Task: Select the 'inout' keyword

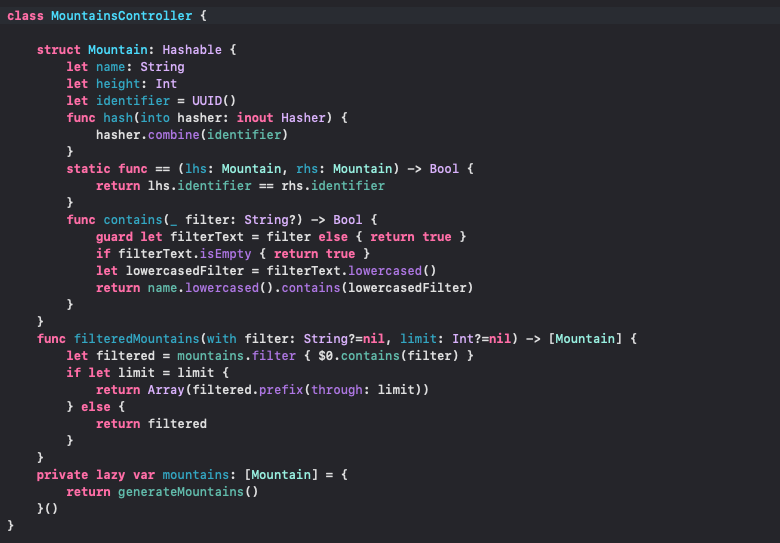Action: [x=255, y=117]
